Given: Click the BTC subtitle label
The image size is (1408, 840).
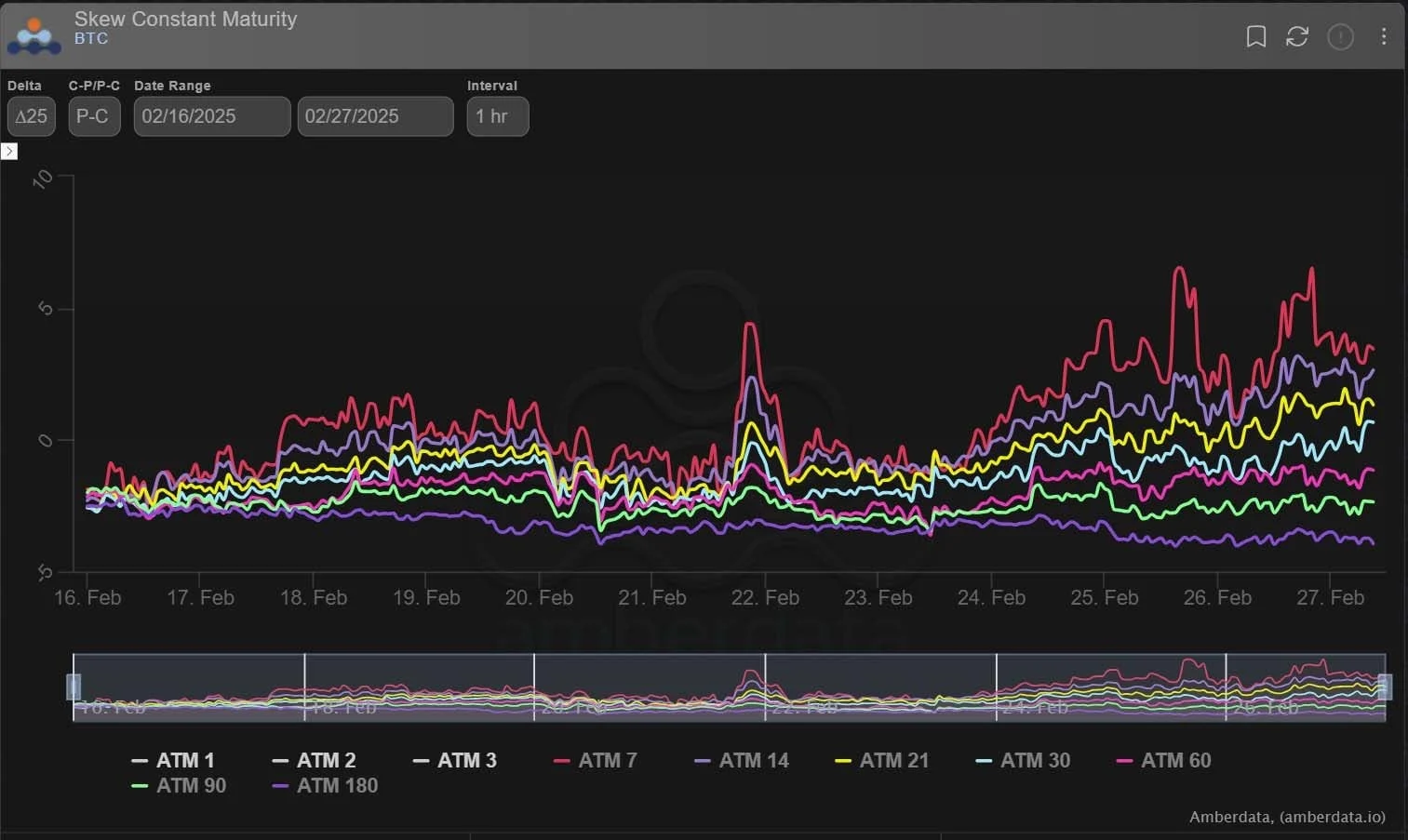Looking at the screenshot, I should [x=91, y=38].
